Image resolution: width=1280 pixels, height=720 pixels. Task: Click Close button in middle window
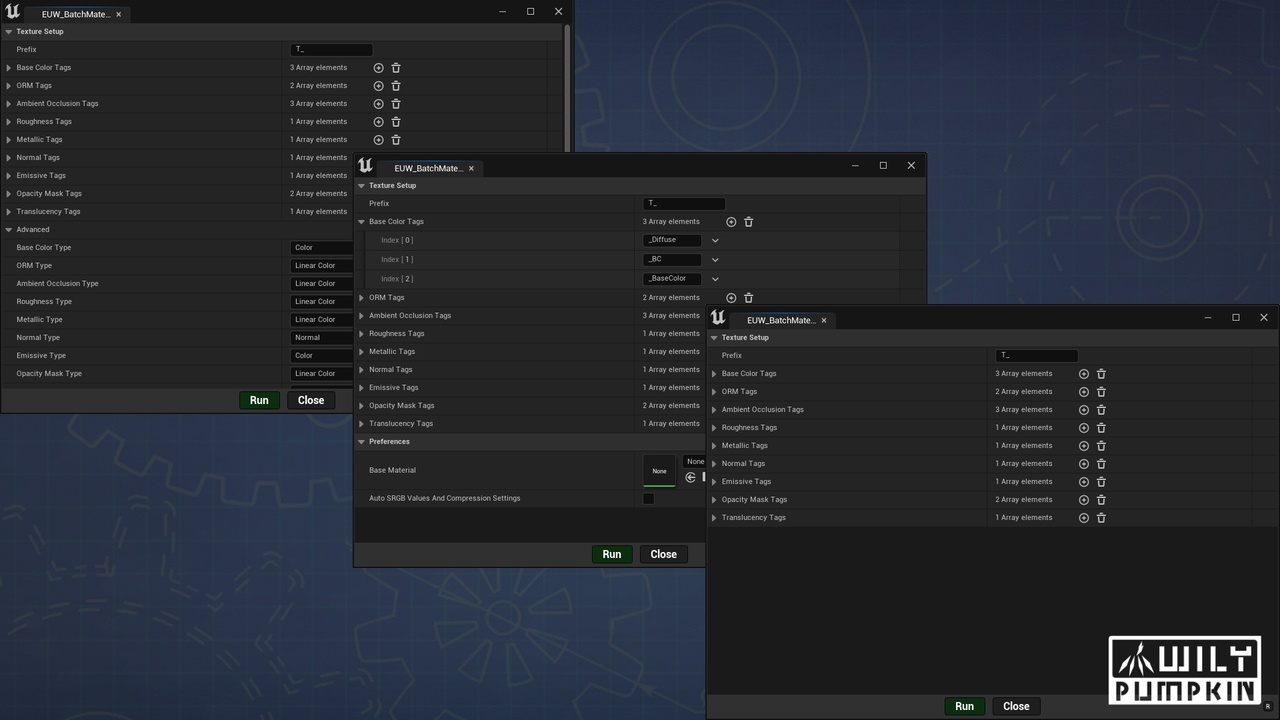click(664, 554)
